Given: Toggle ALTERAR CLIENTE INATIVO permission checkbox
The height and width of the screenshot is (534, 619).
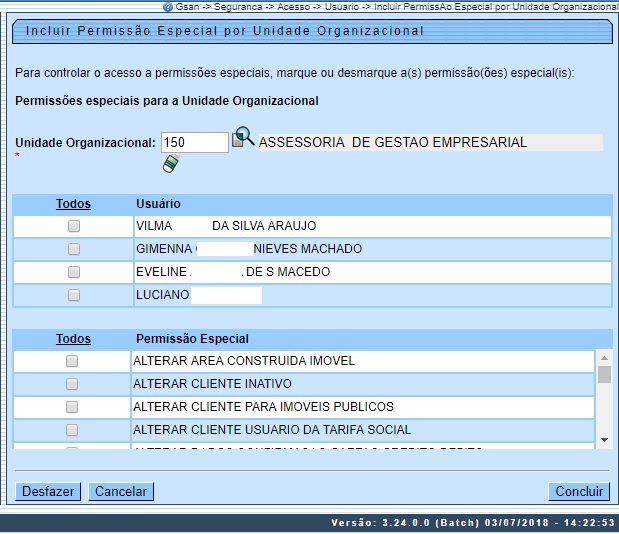Looking at the screenshot, I should pos(72,384).
